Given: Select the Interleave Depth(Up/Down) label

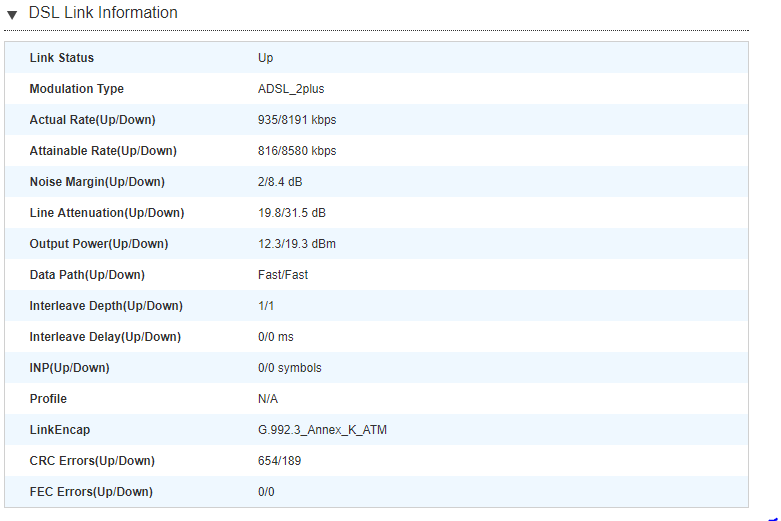Looking at the screenshot, I should (106, 306).
